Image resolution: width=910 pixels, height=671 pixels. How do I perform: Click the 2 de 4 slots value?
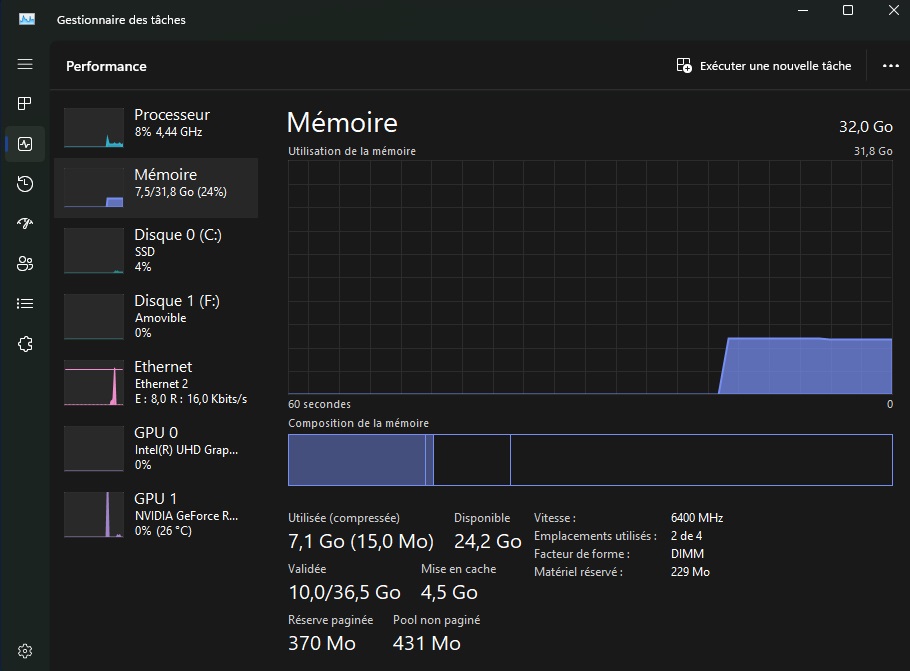[x=687, y=536]
